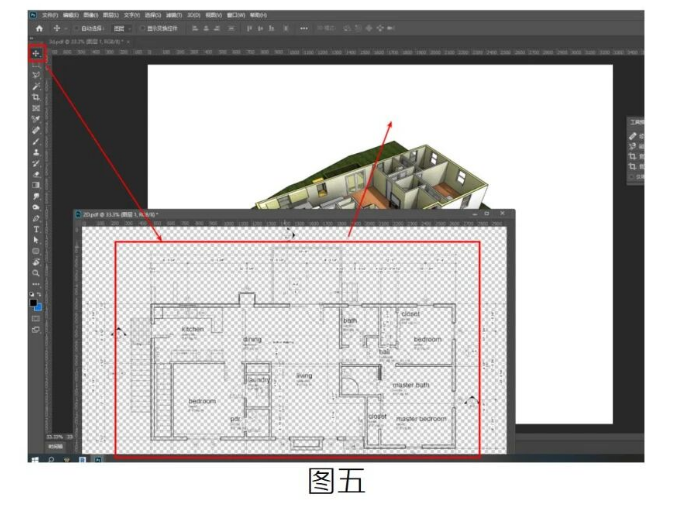Screen dimensions: 679x508
Task: Select the Move tool in the toolbar
Action: 36,53
